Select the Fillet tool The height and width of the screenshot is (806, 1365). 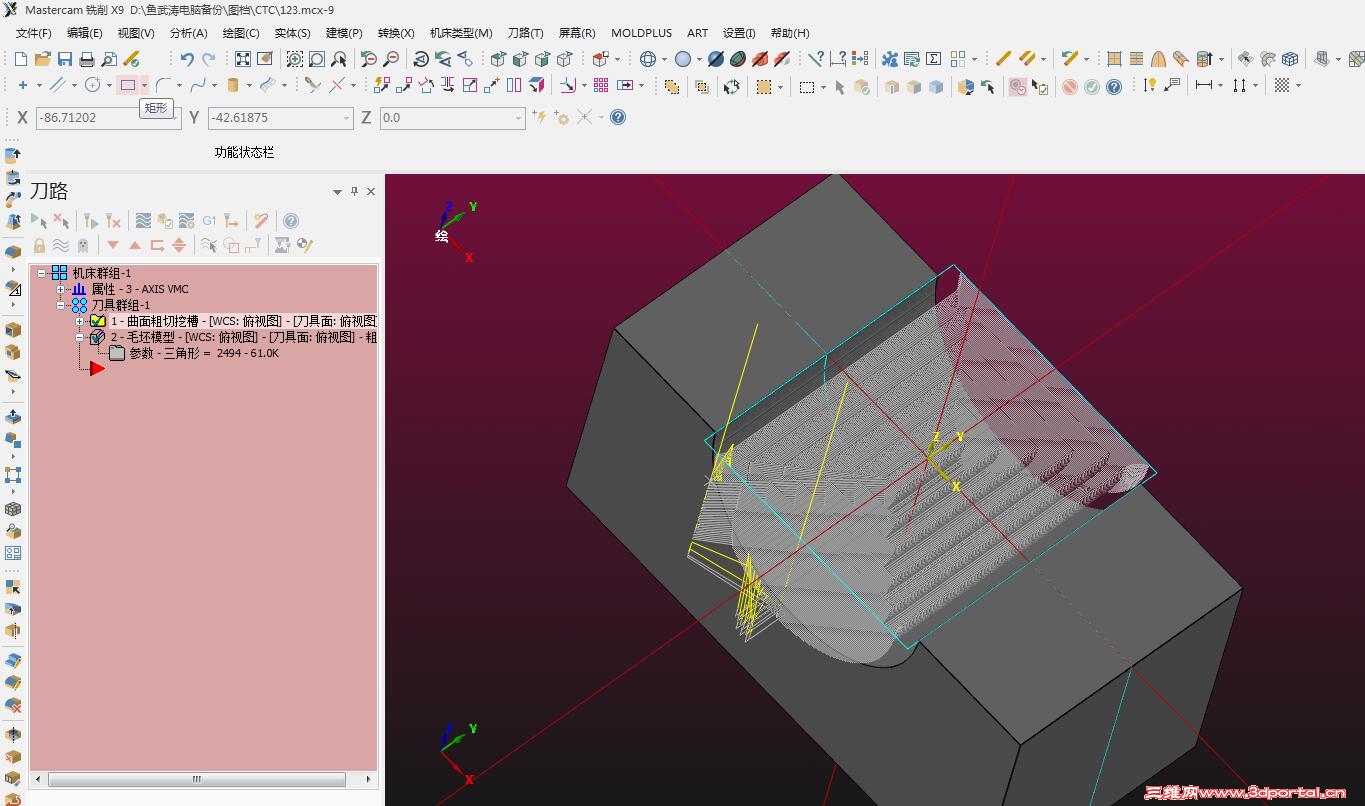[163, 85]
